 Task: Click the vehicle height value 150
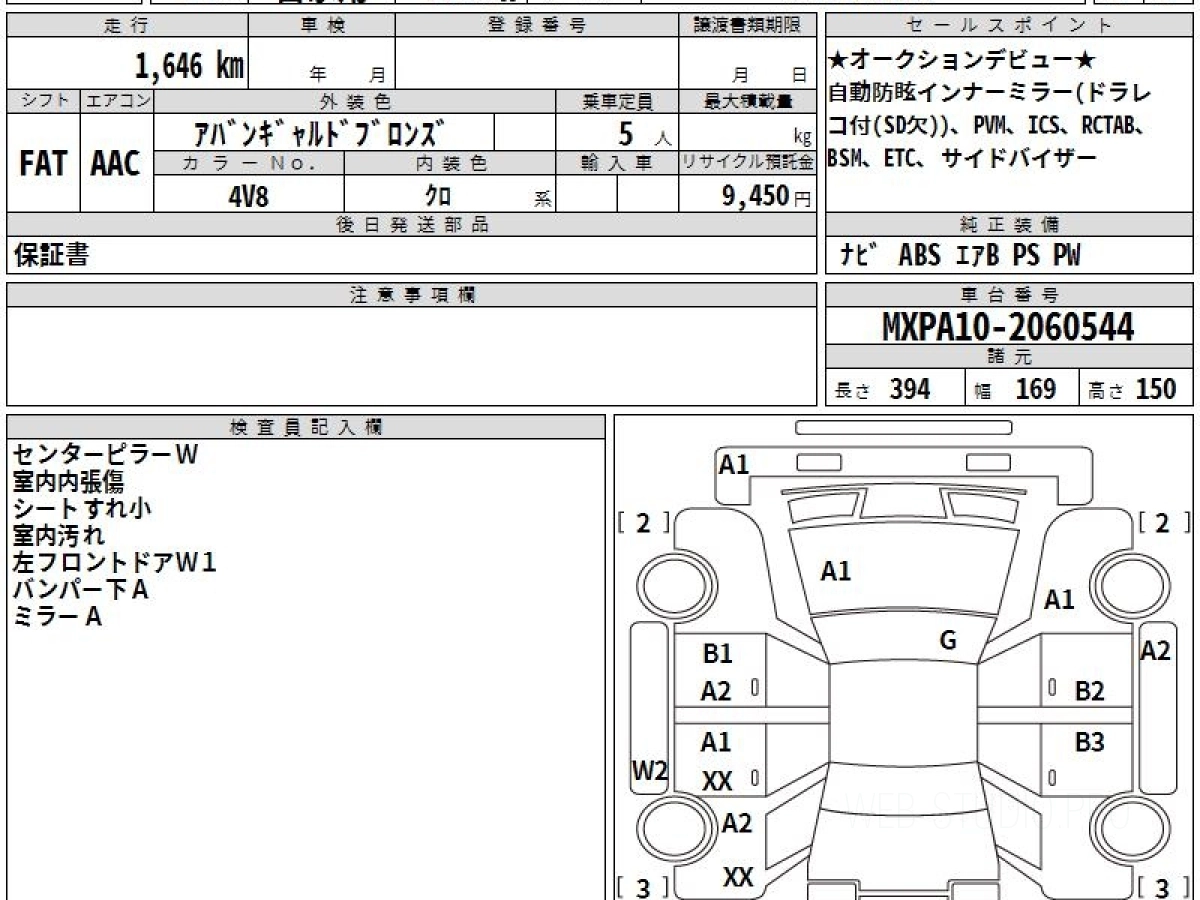point(1155,390)
